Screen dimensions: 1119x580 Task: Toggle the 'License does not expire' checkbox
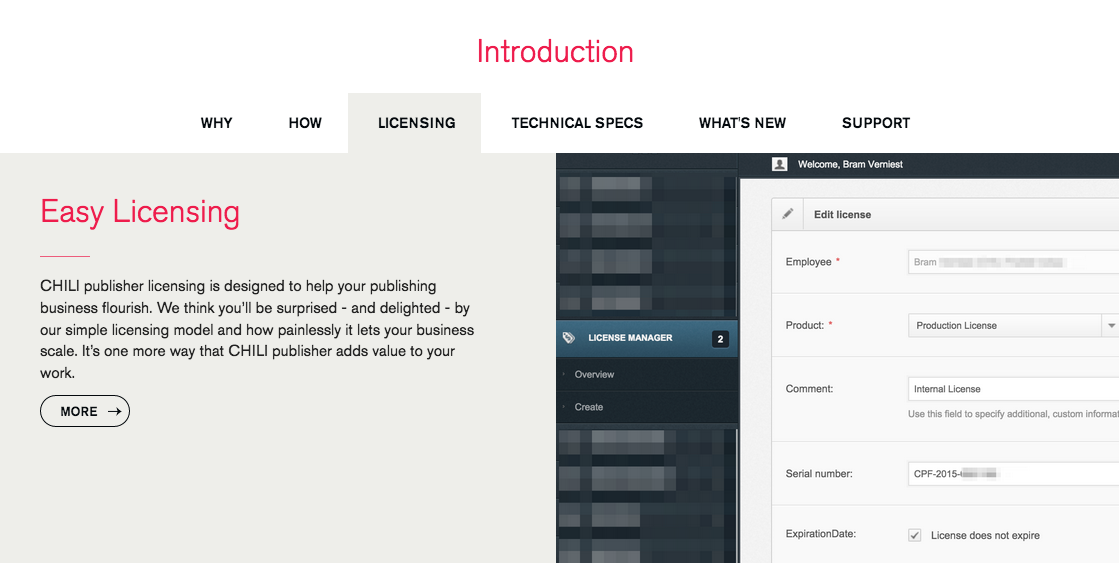click(x=914, y=535)
